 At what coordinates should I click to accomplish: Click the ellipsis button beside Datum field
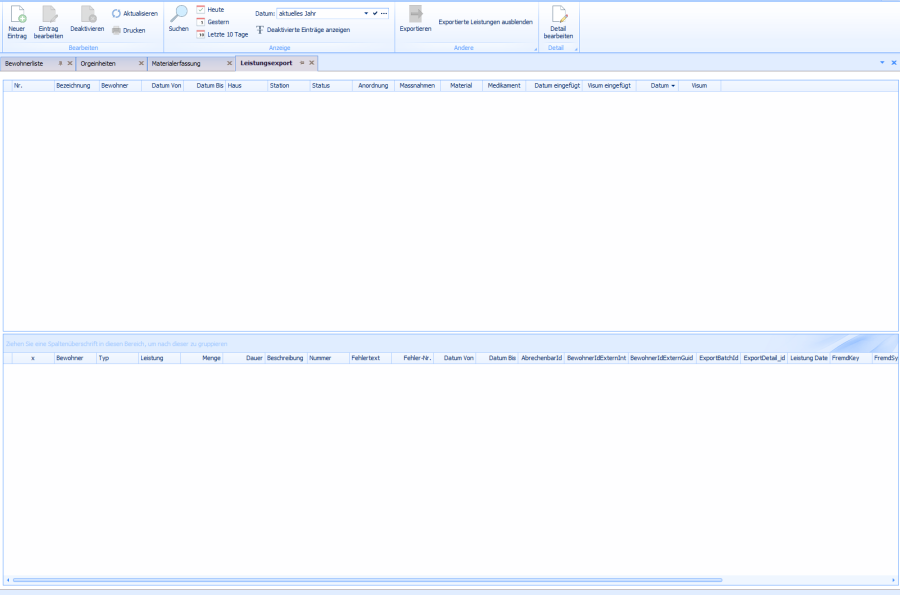(x=384, y=13)
